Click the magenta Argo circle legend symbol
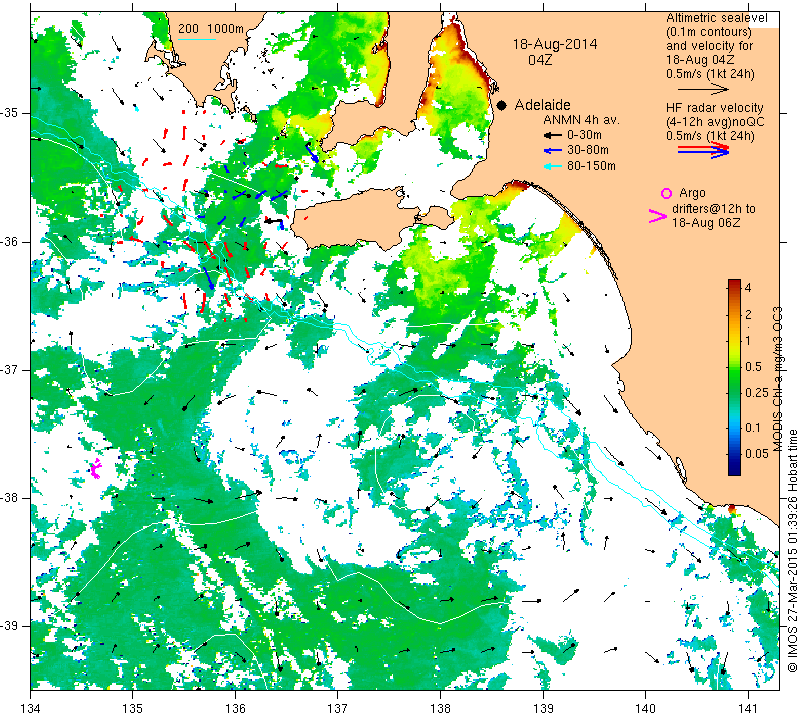The width and height of the screenshot is (800, 720). [666, 193]
